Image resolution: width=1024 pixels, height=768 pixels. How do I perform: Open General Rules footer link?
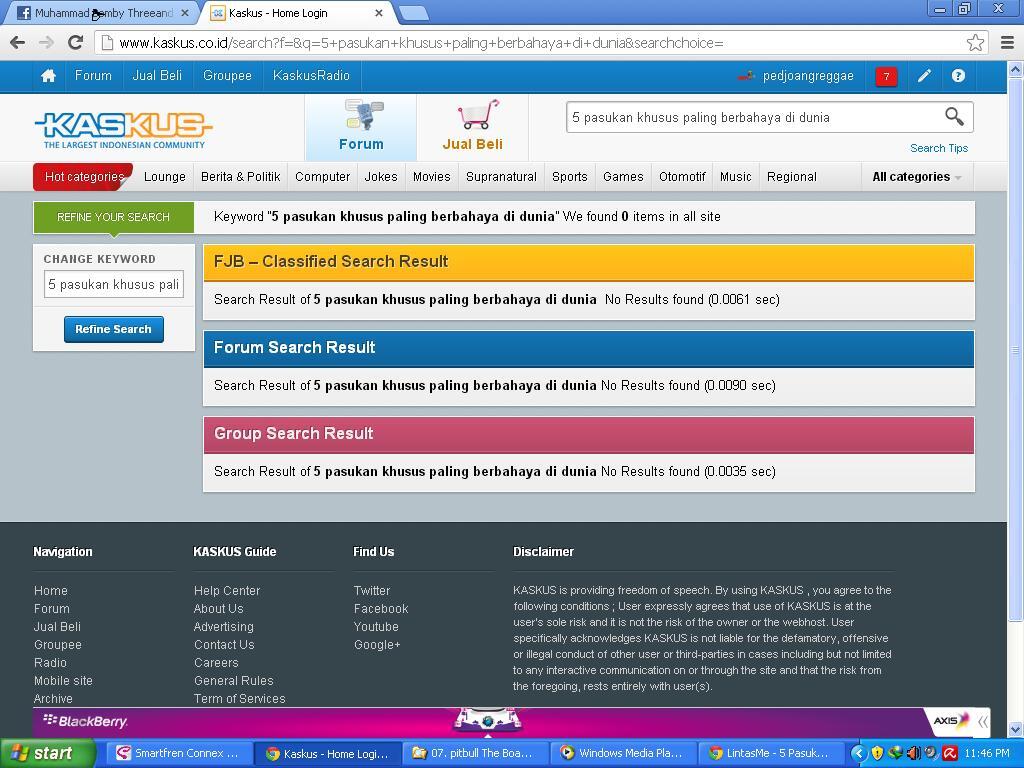(x=233, y=680)
